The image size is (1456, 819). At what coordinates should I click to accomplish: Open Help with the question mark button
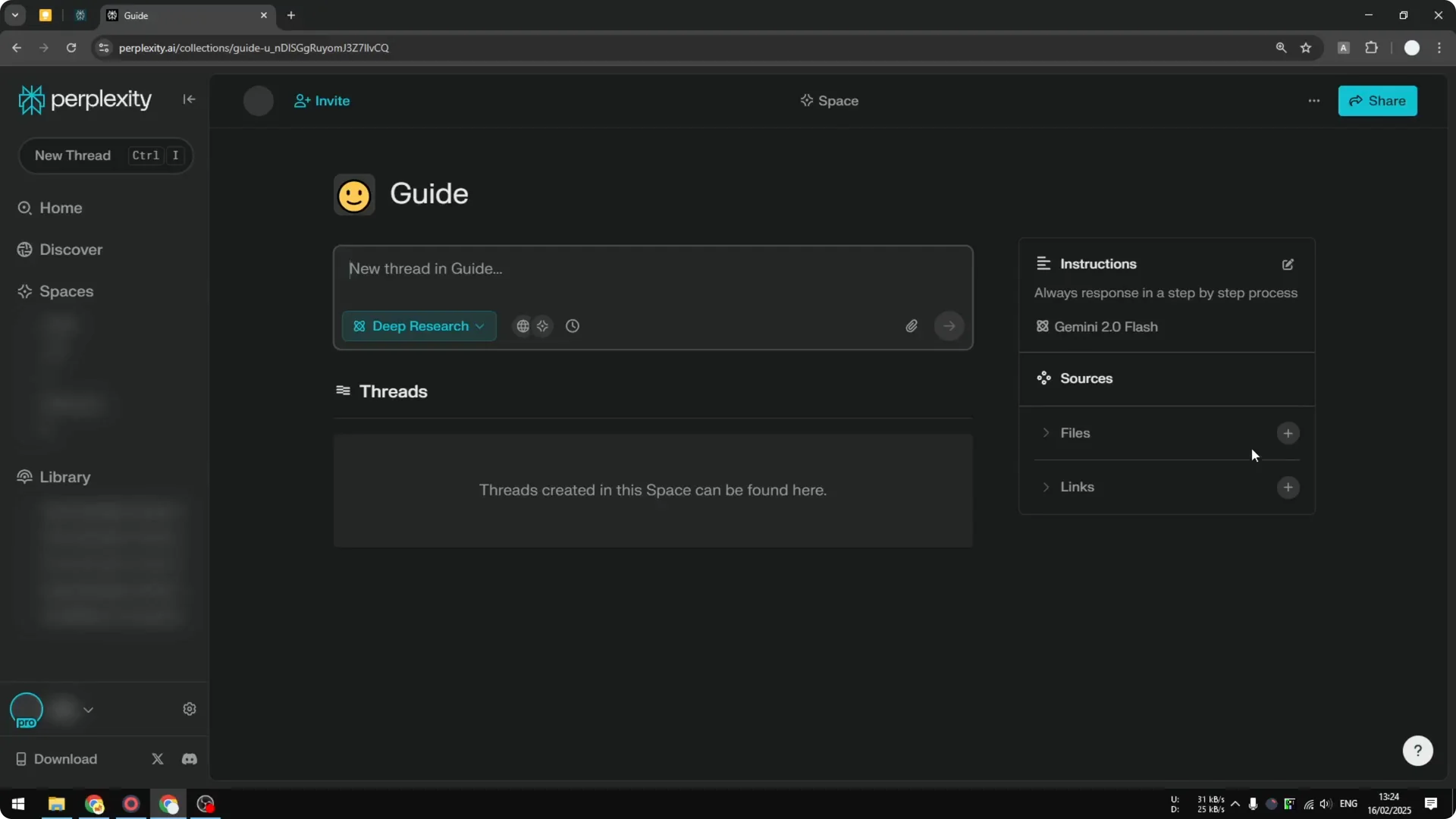click(1417, 750)
